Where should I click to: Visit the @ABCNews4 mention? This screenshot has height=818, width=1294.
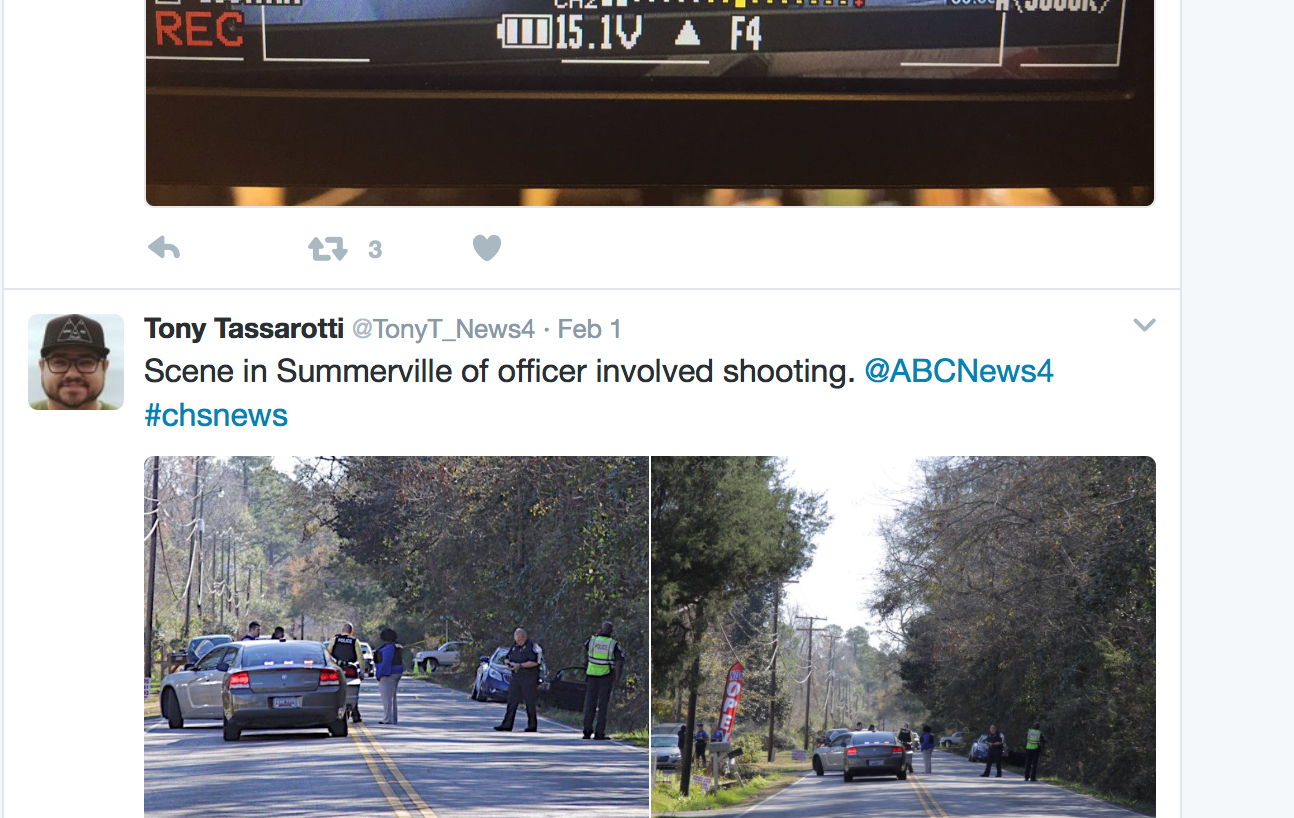pyautogui.click(x=958, y=371)
